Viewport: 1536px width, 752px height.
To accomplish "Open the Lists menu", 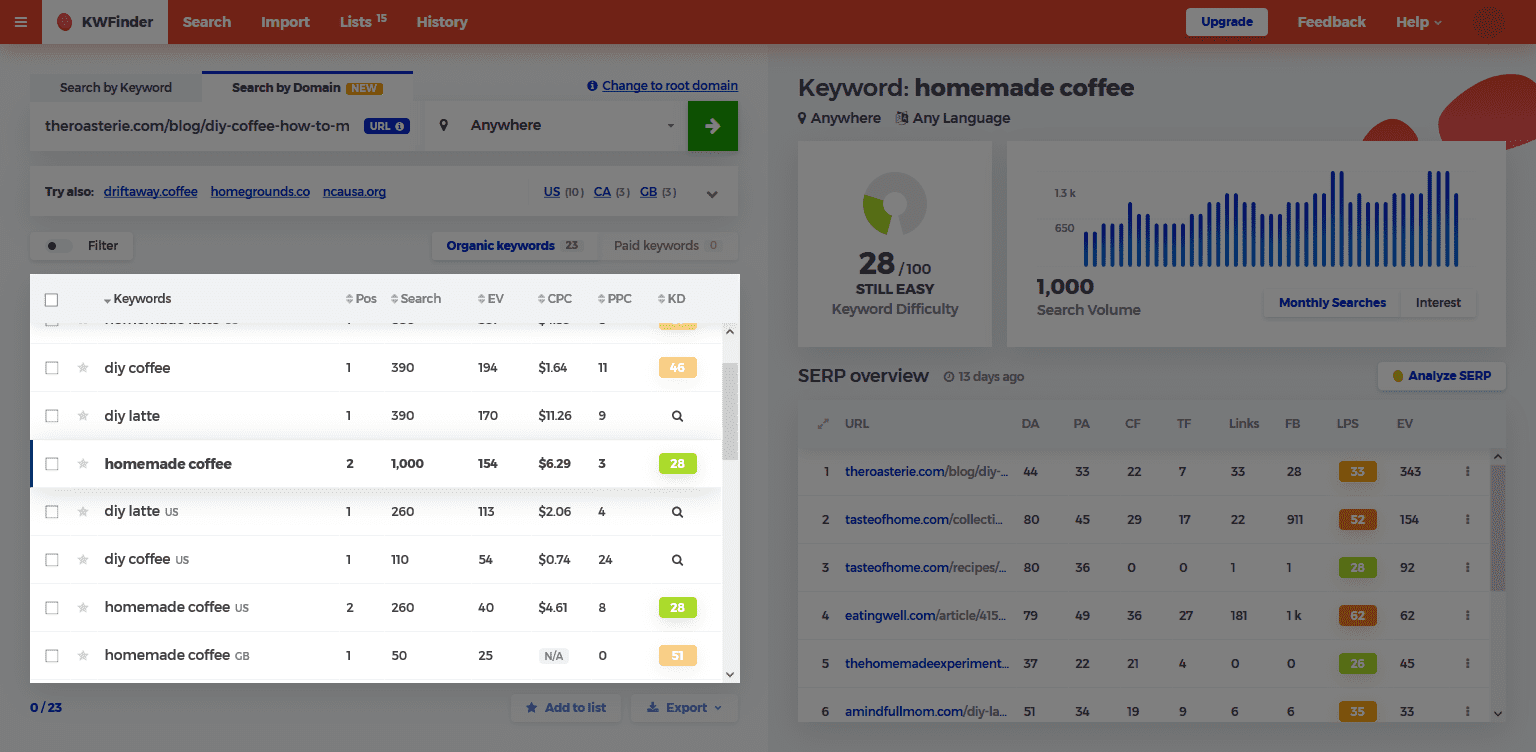I will click(x=363, y=22).
